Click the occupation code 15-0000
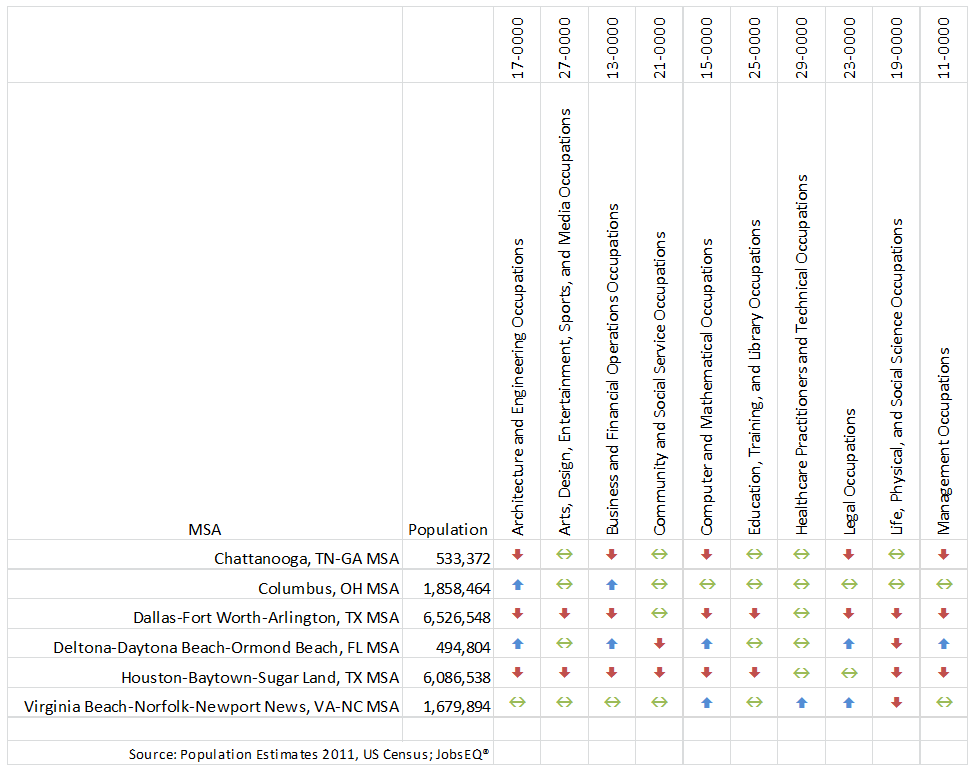The image size is (973, 772). pos(707,48)
